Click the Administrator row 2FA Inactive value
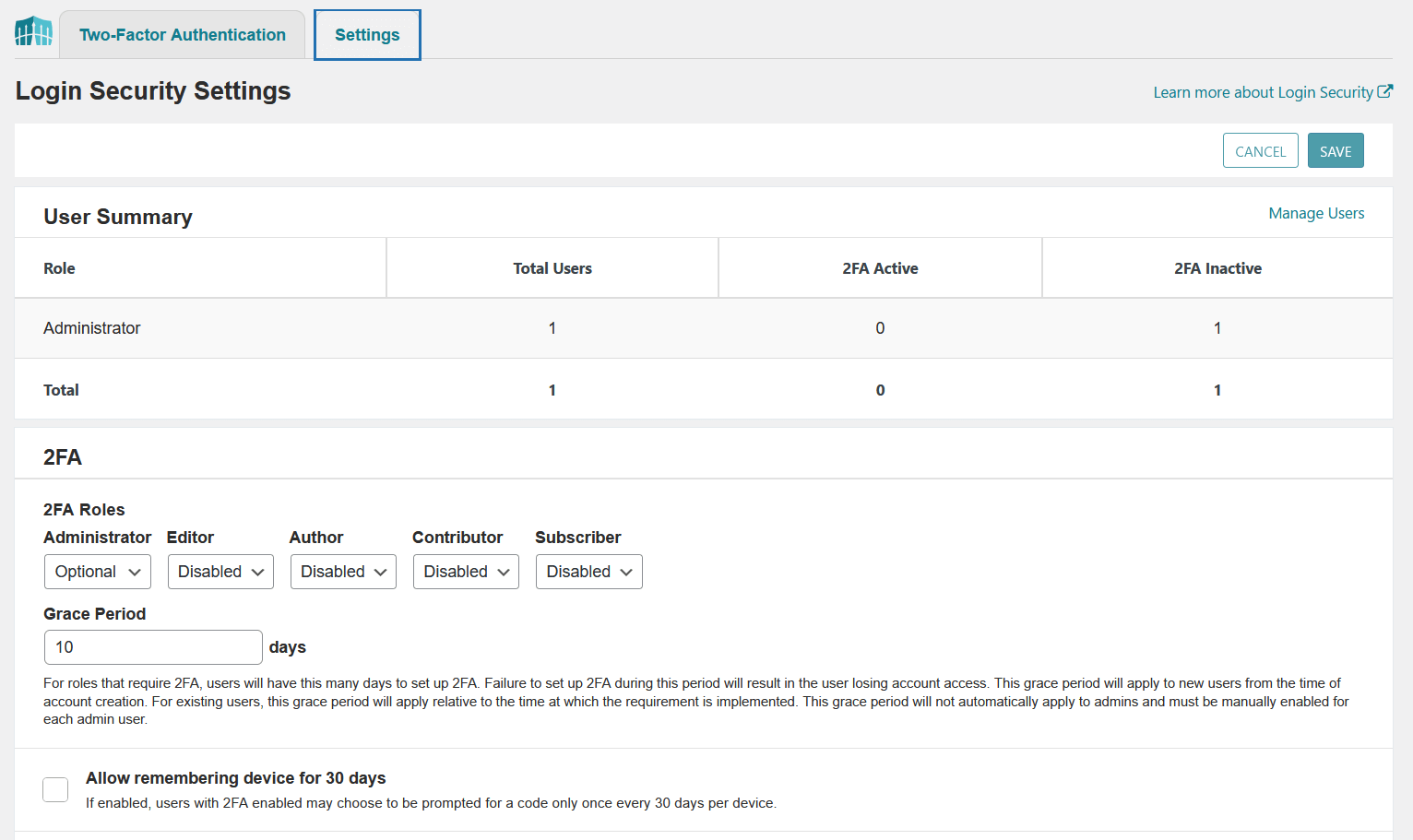 tap(1217, 328)
